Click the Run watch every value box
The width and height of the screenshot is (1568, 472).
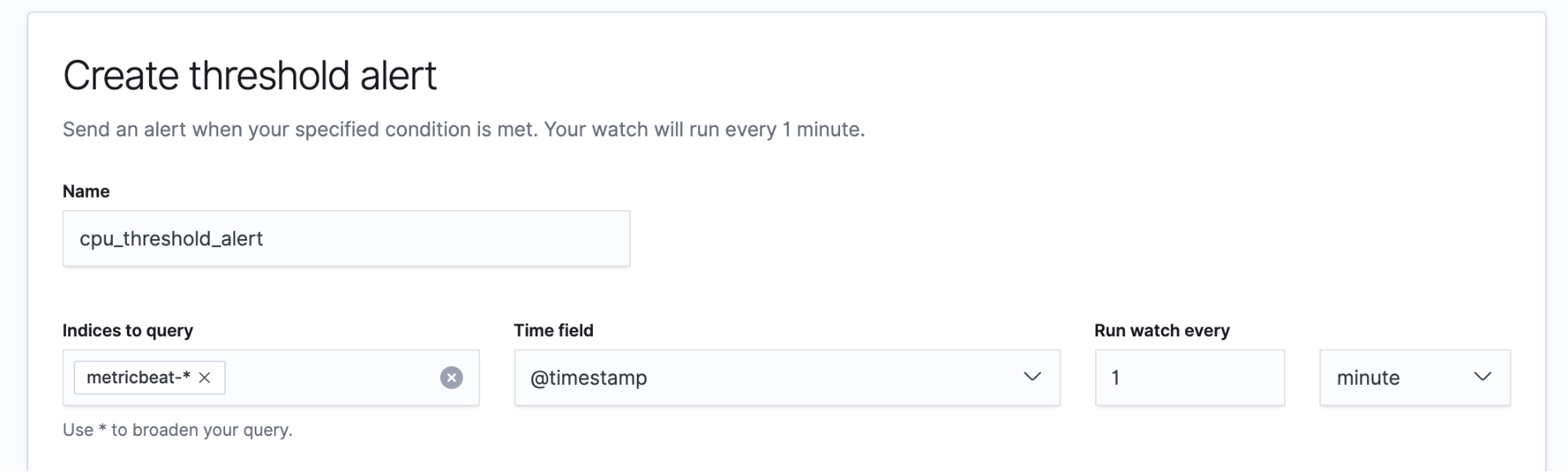coord(1188,377)
